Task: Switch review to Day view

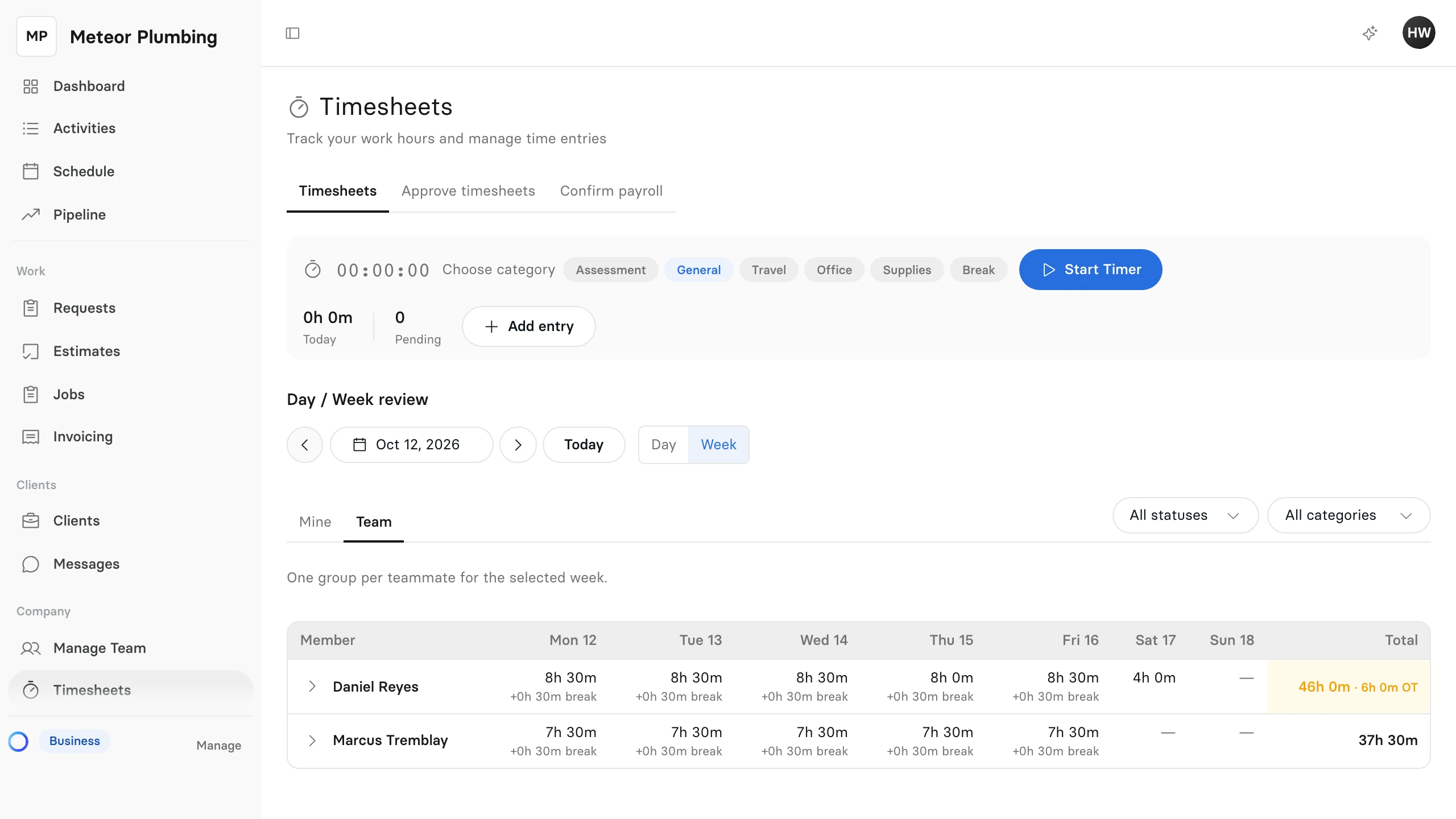Action: coord(663,445)
